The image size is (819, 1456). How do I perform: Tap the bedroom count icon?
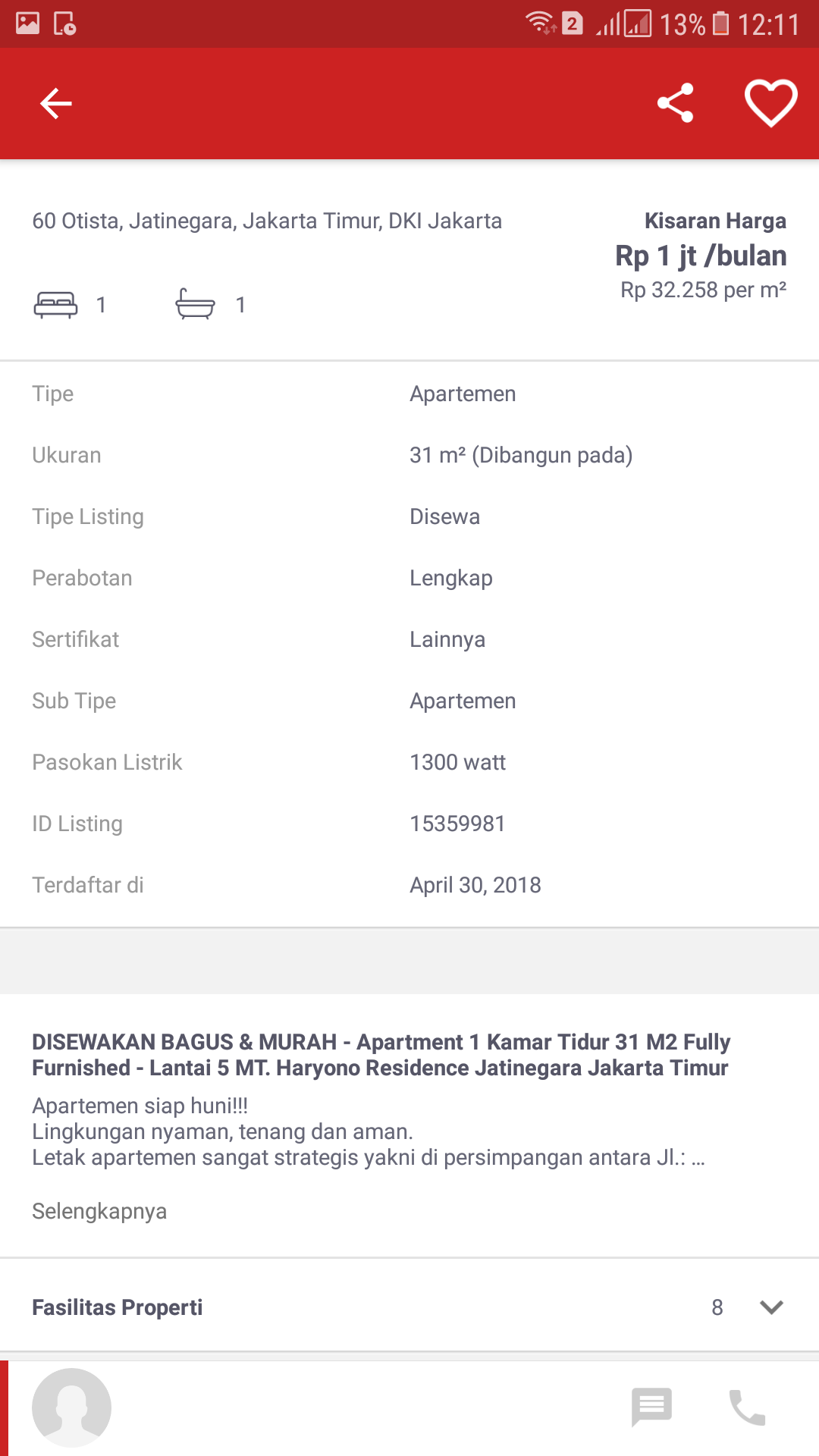(x=55, y=305)
